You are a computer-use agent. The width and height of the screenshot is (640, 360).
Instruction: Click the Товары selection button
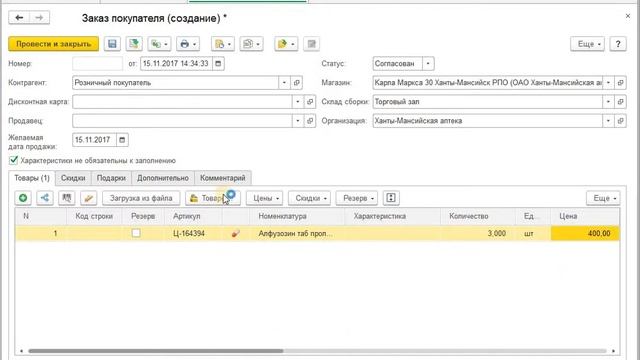pyautogui.click(x=213, y=198)
